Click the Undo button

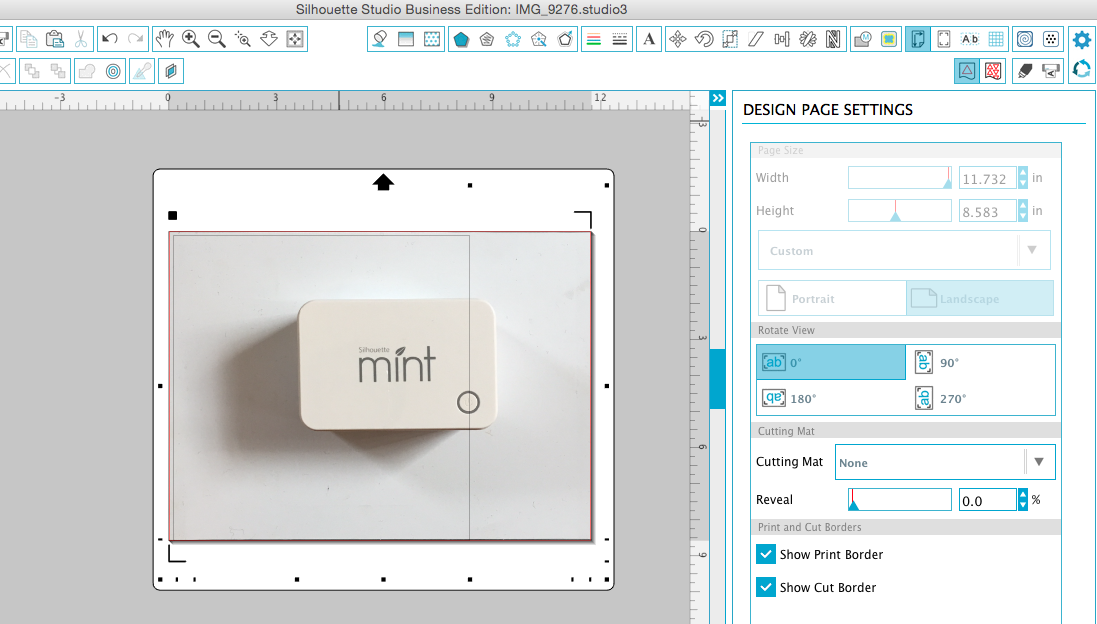[x=108, y=38]
